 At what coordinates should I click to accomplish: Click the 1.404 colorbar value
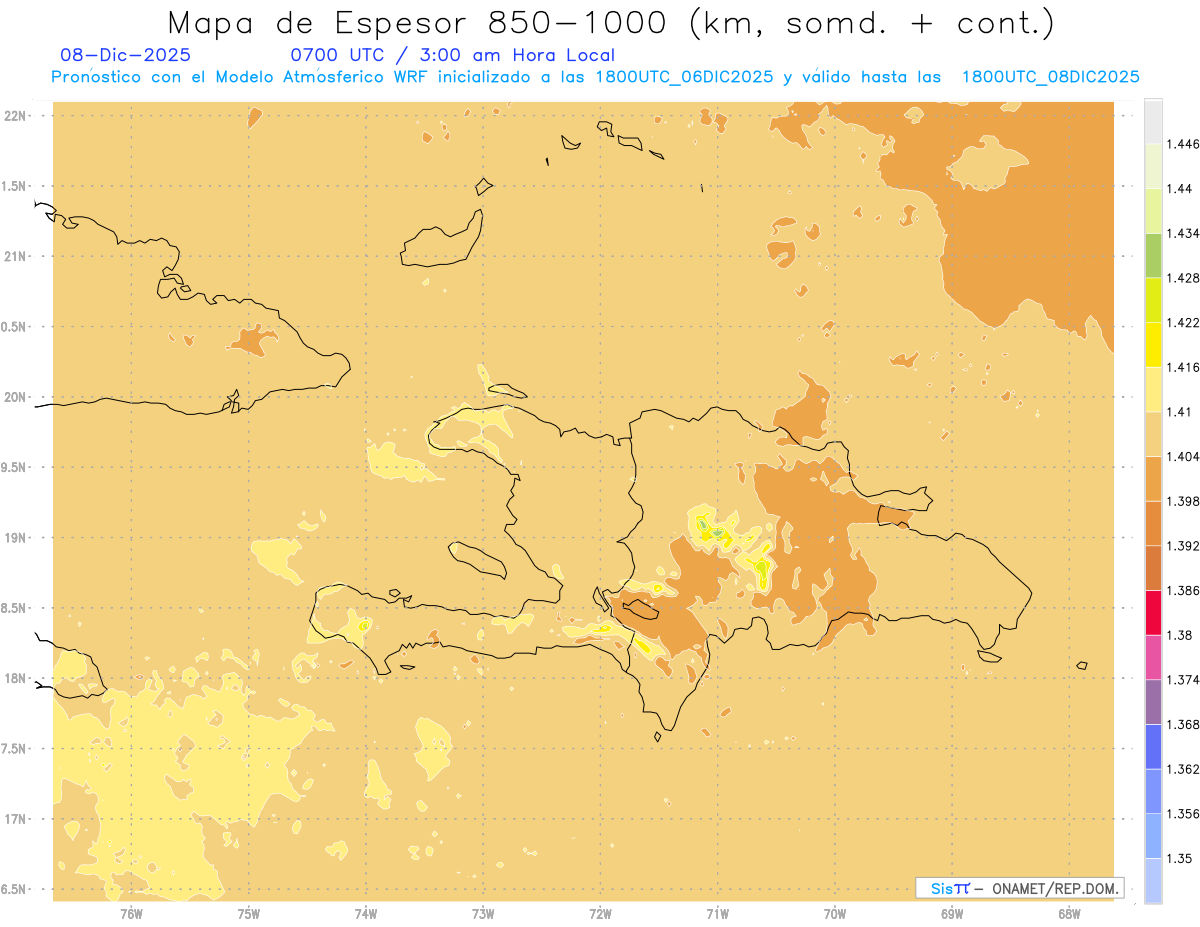1184,456
